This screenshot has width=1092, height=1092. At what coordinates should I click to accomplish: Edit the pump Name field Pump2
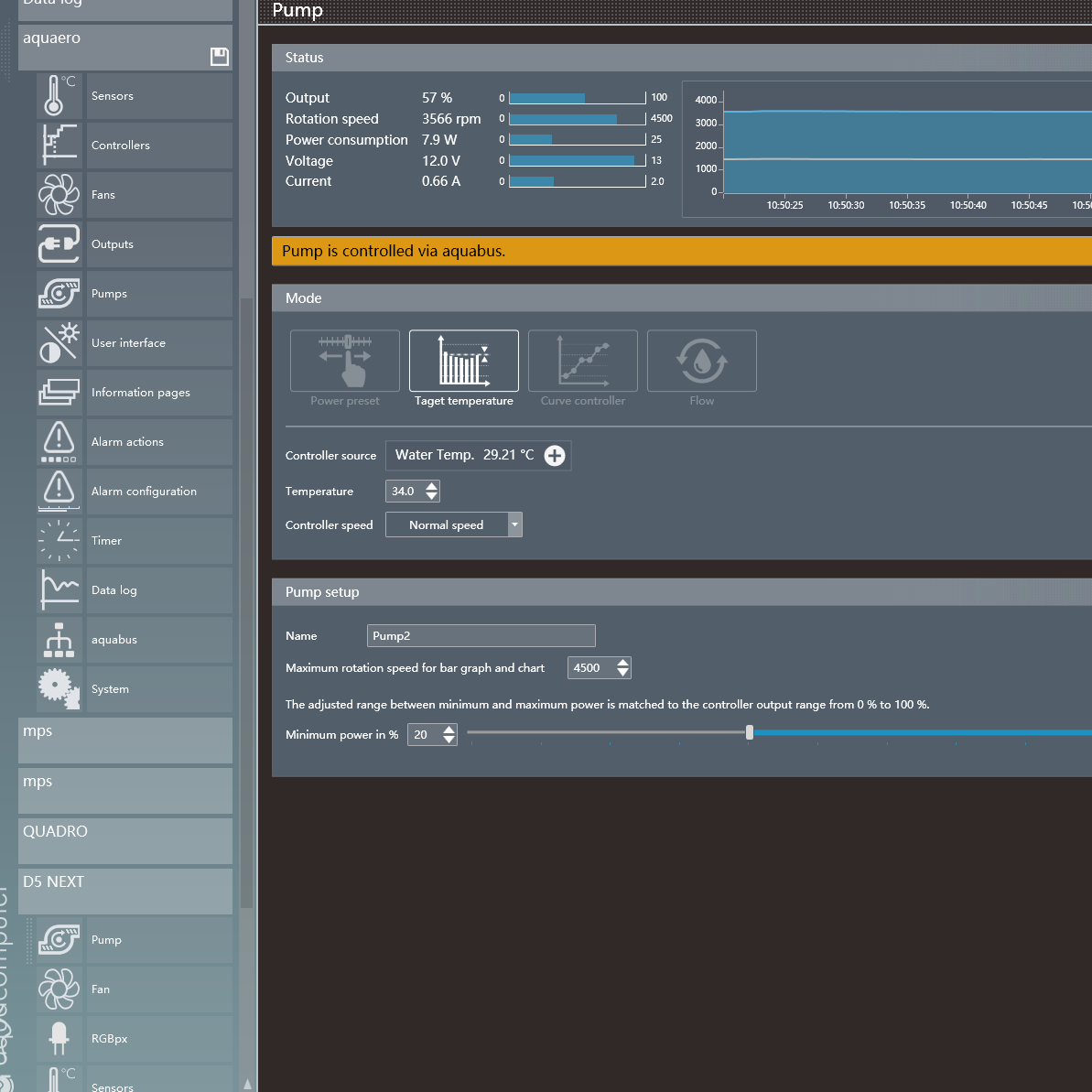[x=481, y=636]
